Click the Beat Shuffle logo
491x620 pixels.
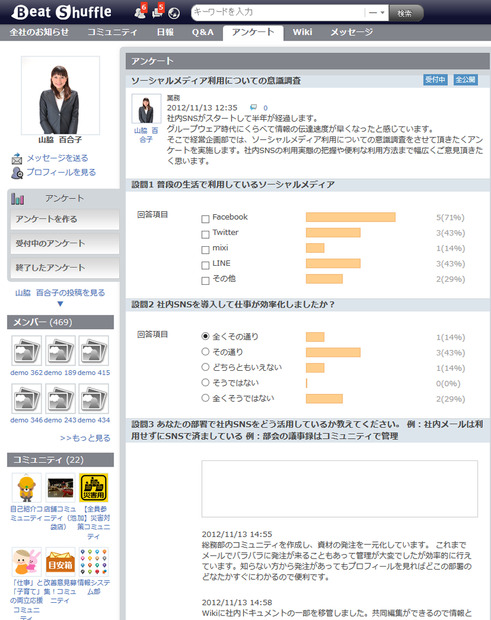coord(62,12)
